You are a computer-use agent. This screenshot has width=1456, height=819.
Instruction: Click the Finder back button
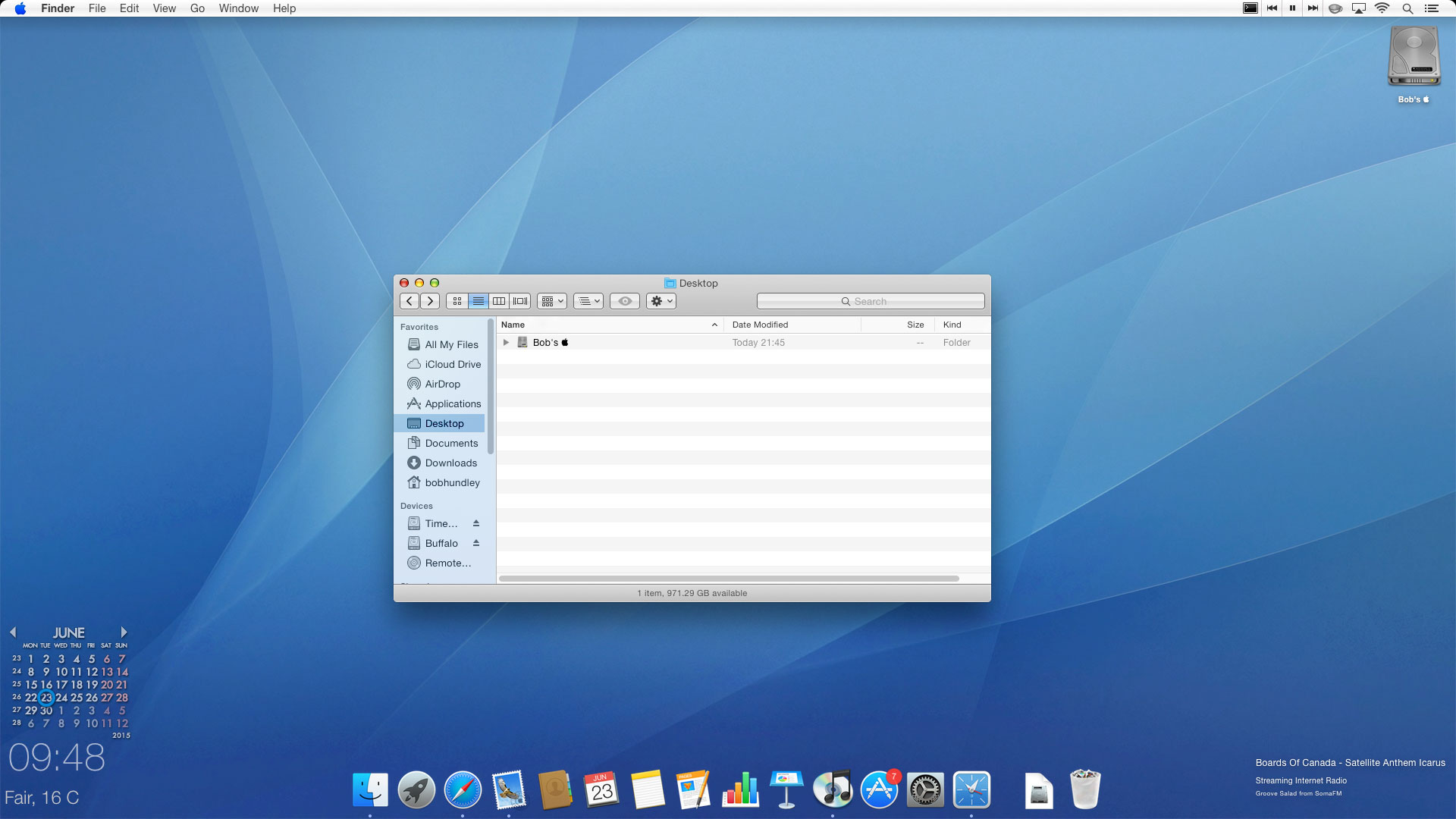(x=409, y=301)
